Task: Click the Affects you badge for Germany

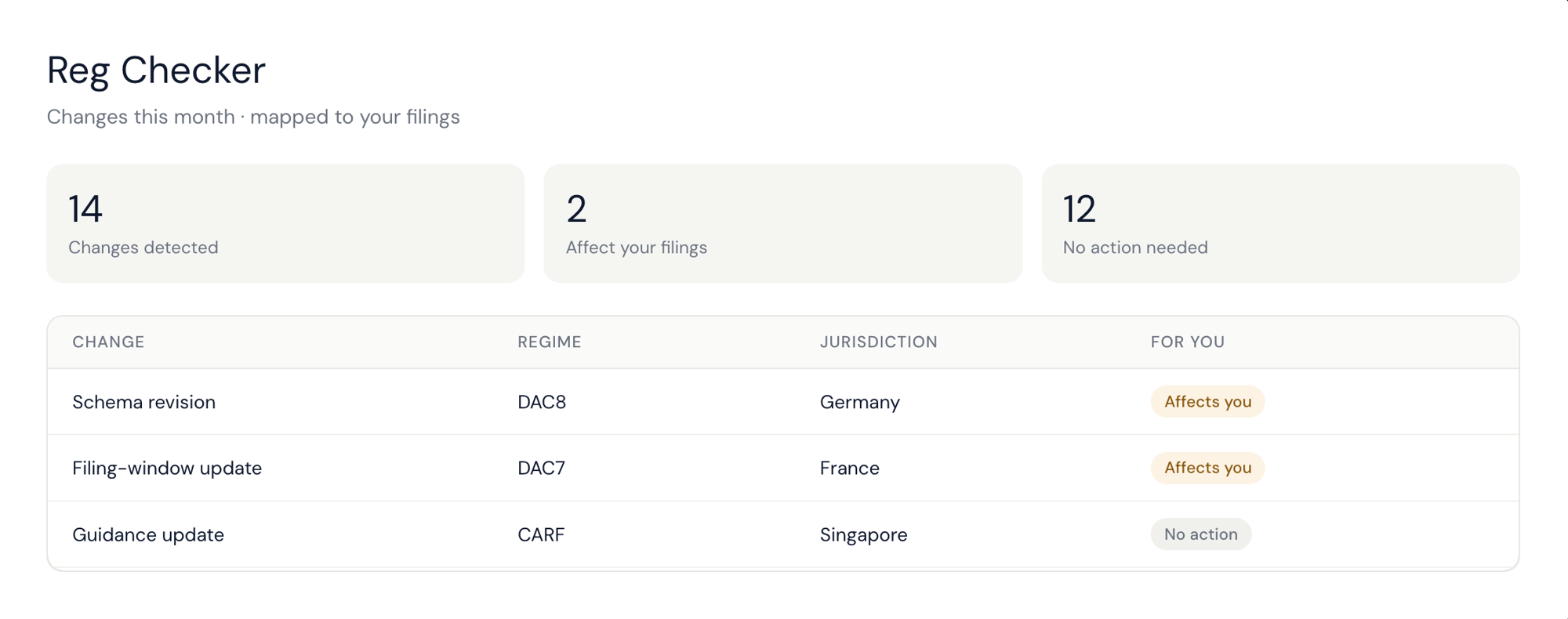Action: [1207, 402]
